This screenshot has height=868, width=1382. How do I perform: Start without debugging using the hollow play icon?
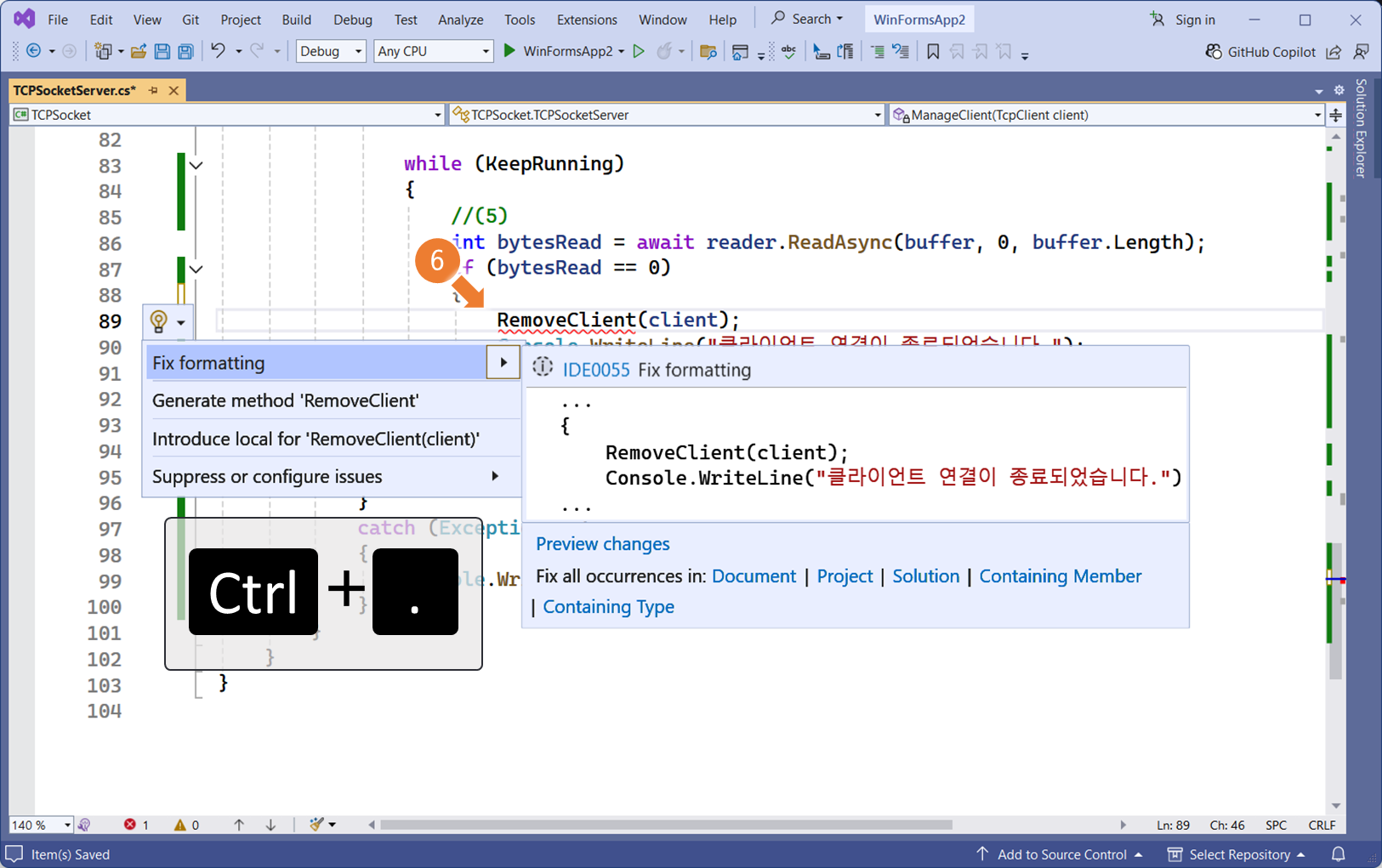(x=639, y=51)
